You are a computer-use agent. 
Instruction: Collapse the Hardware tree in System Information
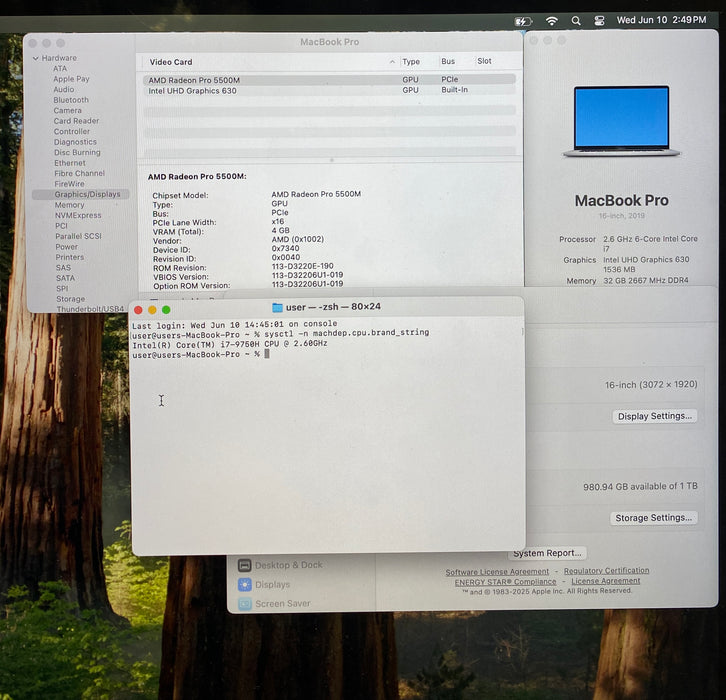[x=36, y=58]
